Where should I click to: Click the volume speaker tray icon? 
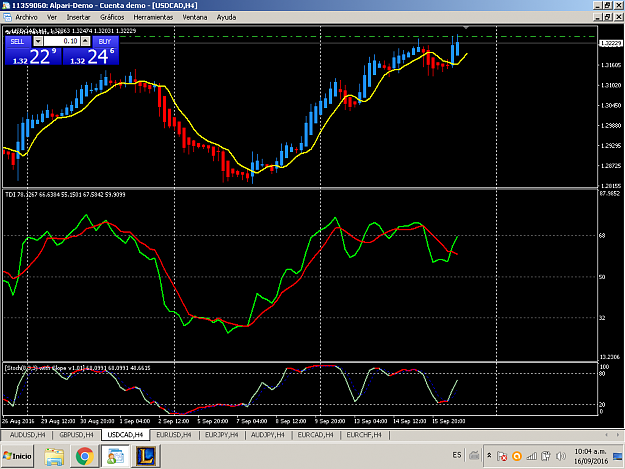click(561, 456)
